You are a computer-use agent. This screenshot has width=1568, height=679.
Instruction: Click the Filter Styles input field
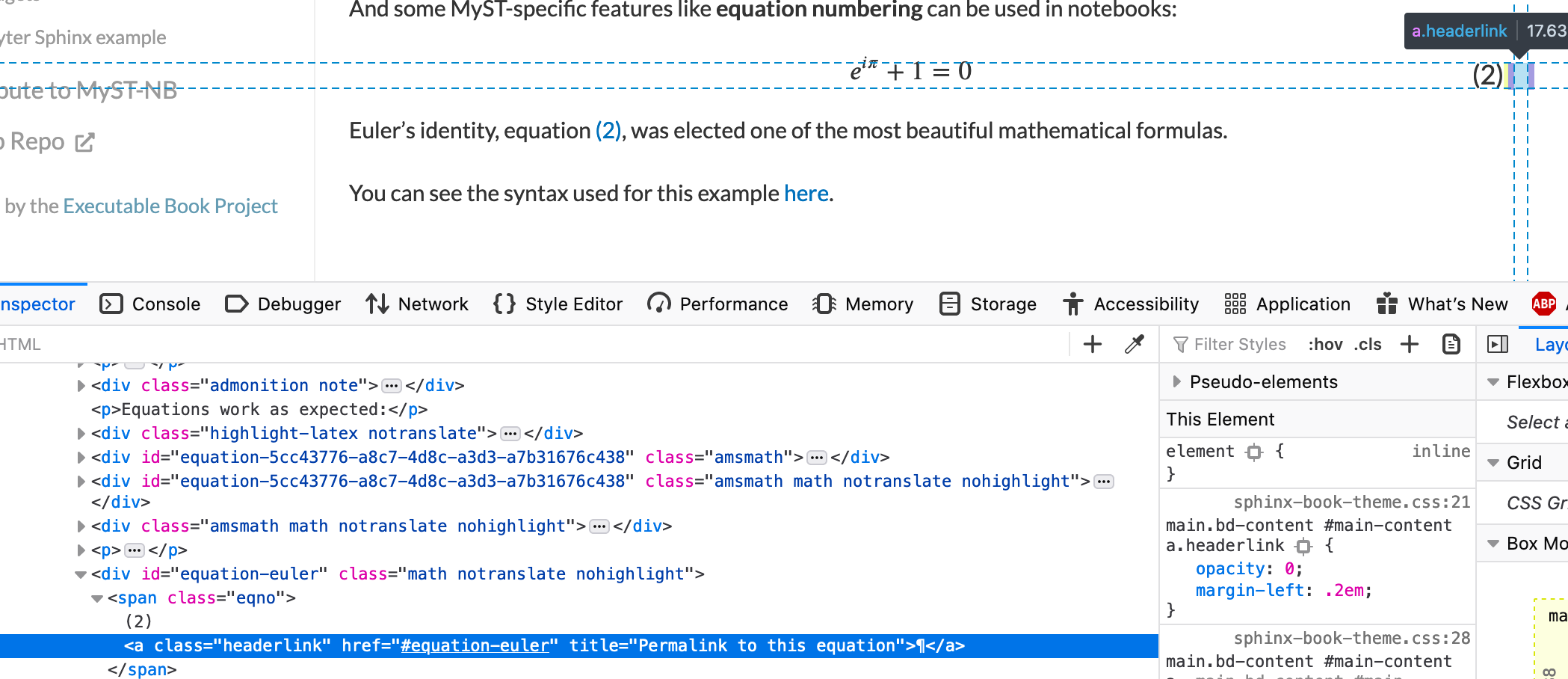[x=1244, y=344]
